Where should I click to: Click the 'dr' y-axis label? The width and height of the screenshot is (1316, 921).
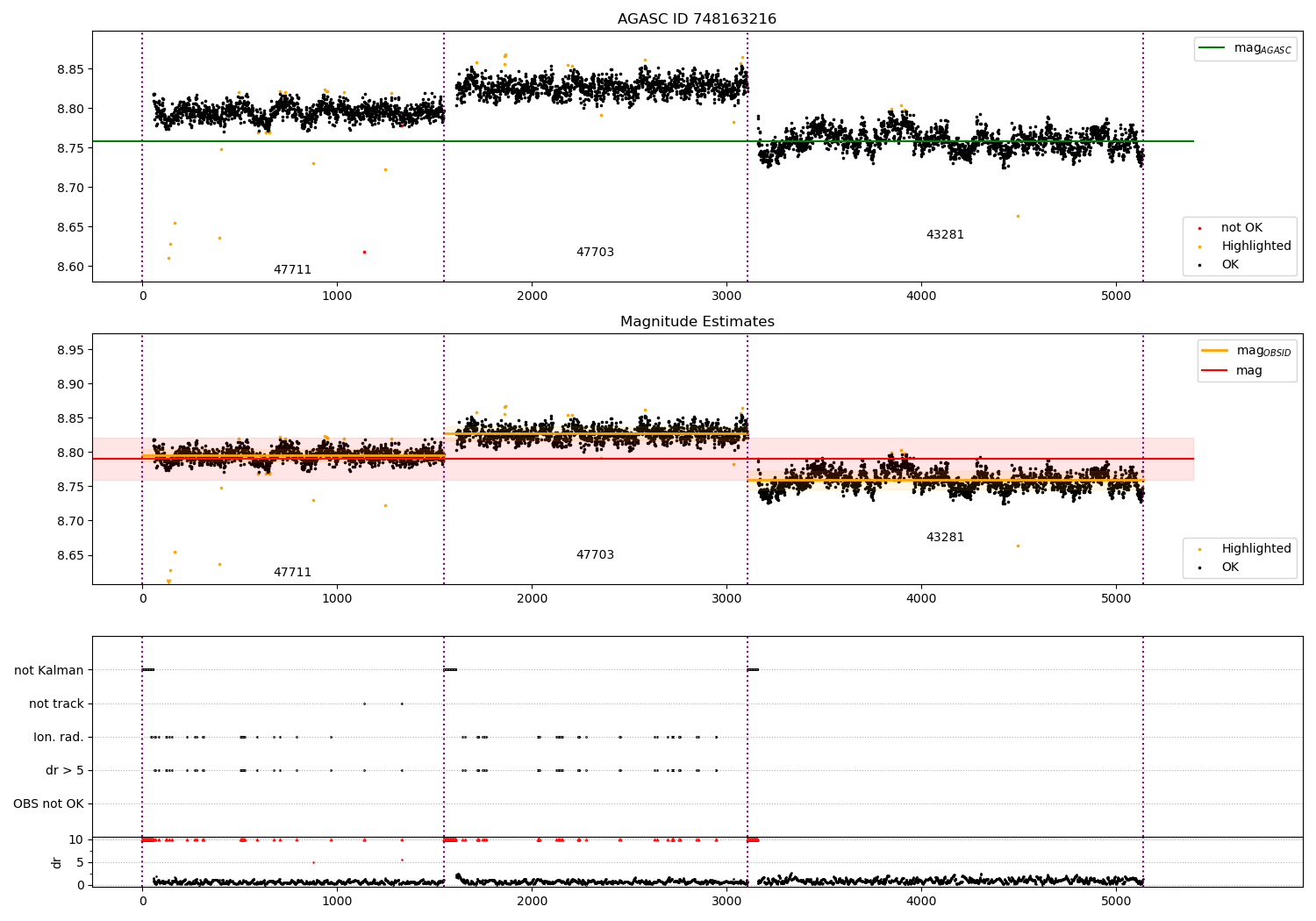pos(57,862)
